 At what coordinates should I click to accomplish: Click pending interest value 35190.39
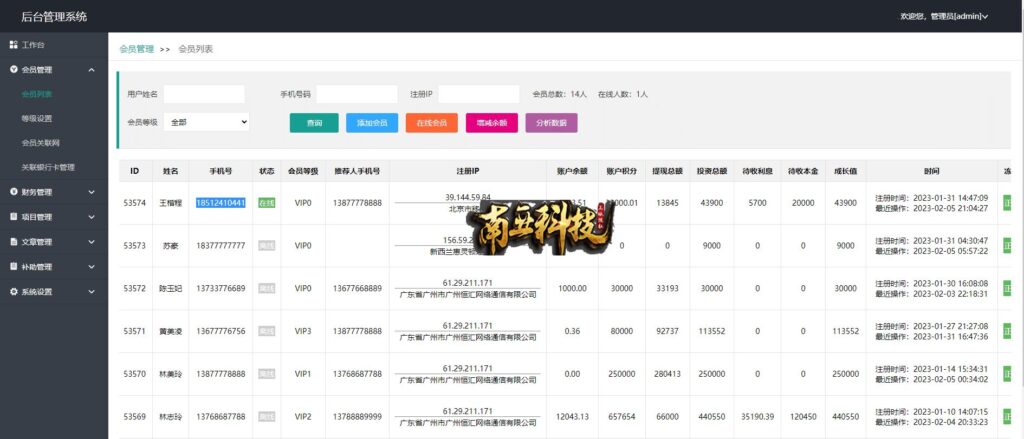(757, 417)
